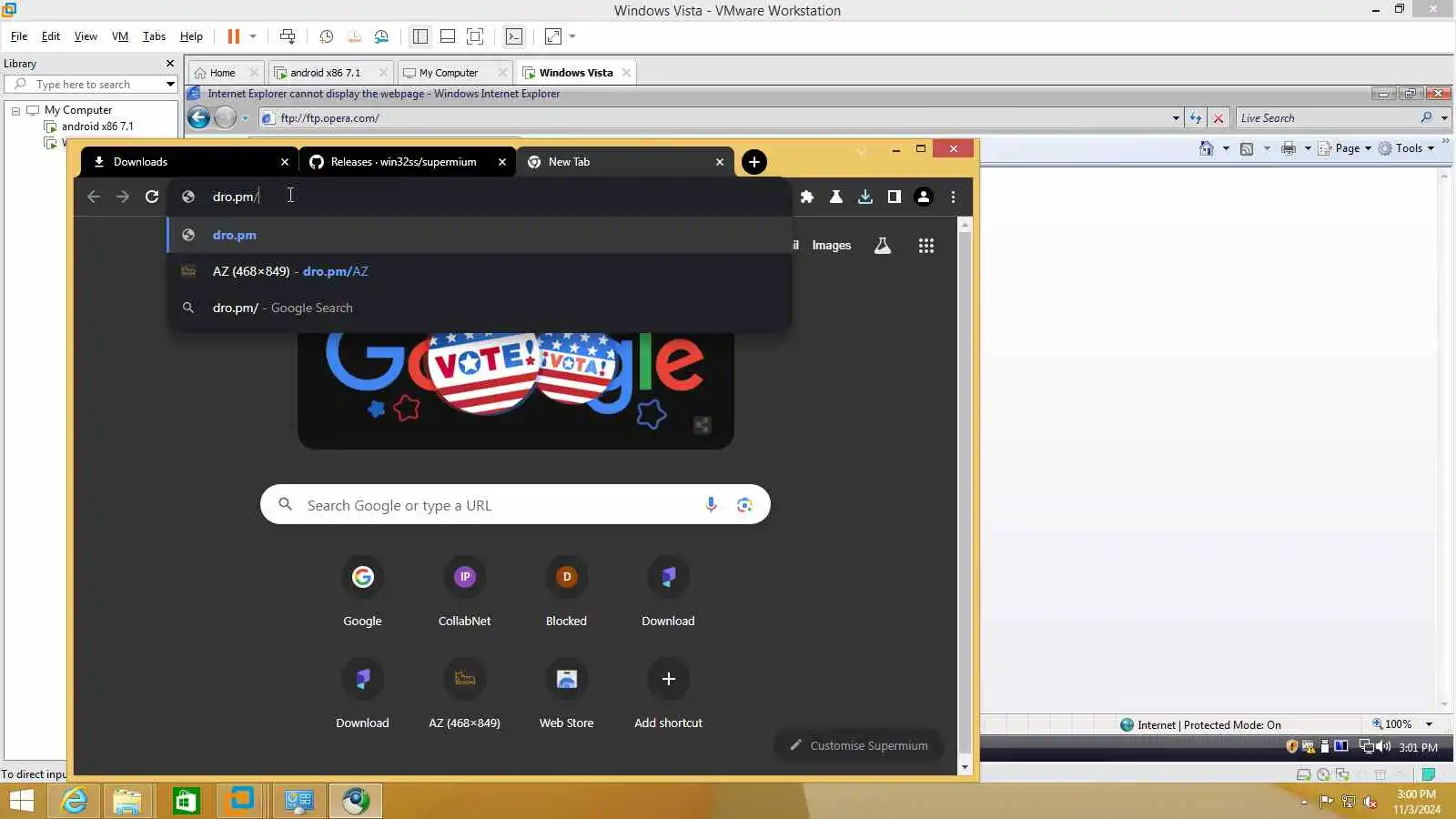Enter VMware full screen mode

pos(475,36)
